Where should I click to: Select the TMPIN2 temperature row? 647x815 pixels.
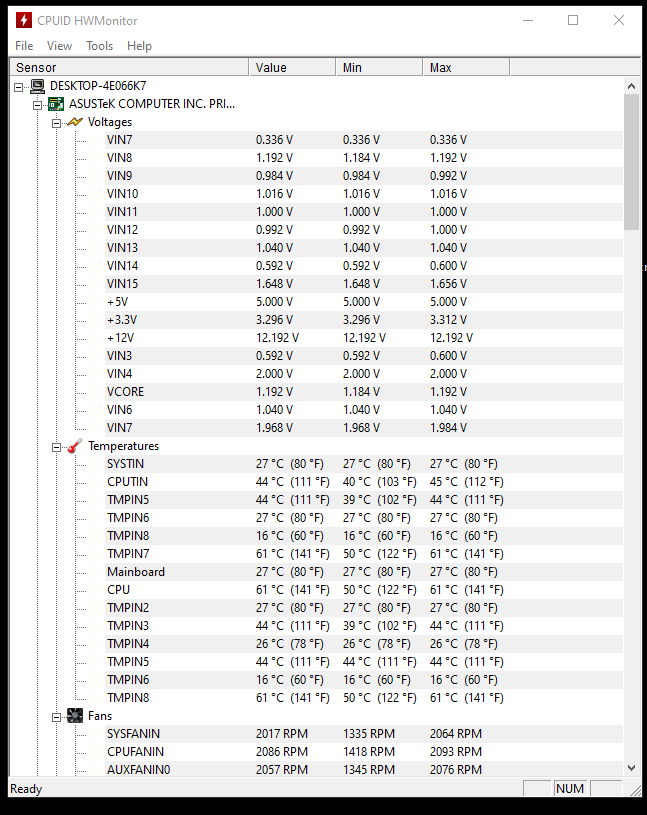pyautogui.click(x=363, y=608)
